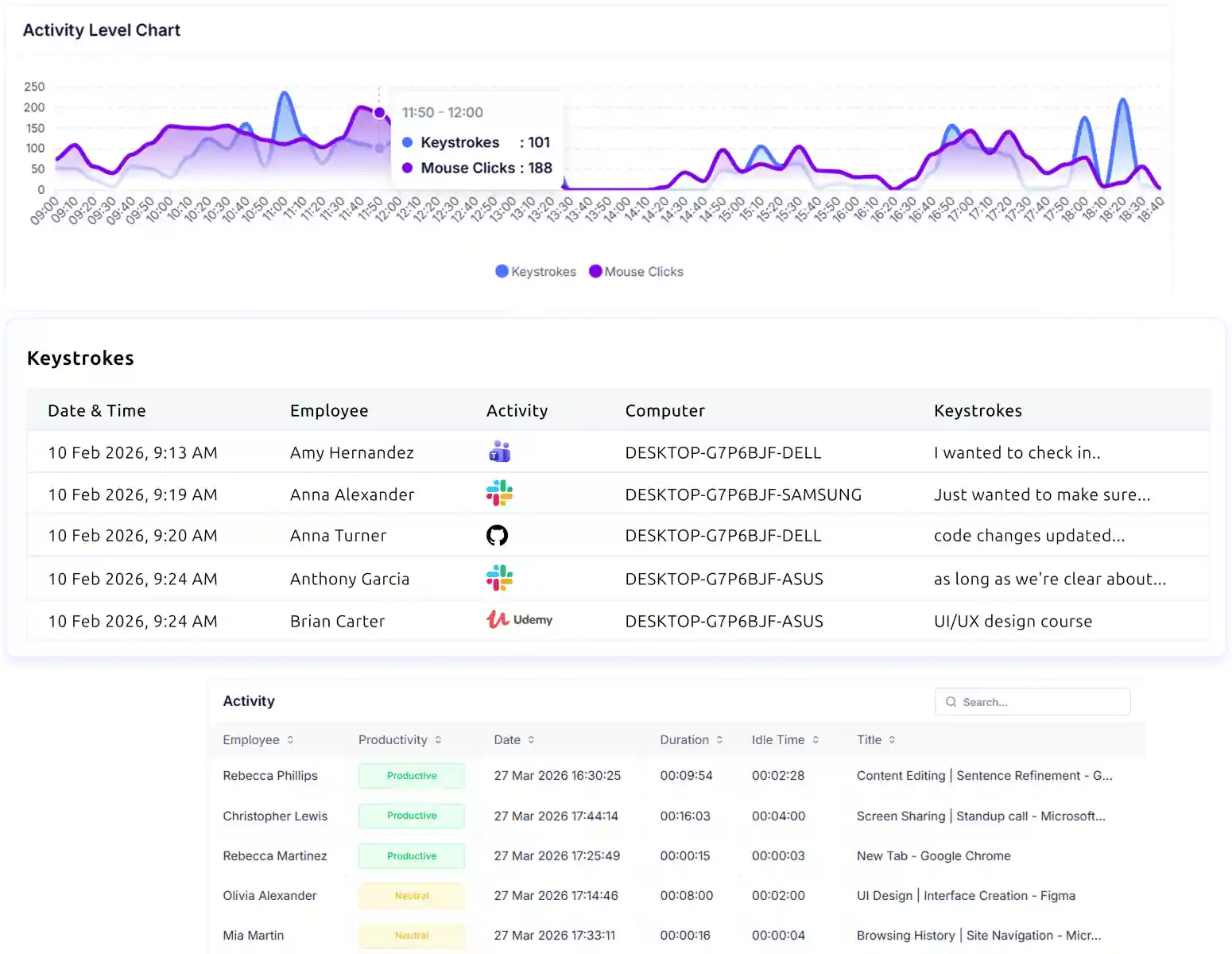The height and width of the screenshot is (954, 1232).
Task: Toggle the Mouse Clicks series in chart legend
Action: pos(636,272)
